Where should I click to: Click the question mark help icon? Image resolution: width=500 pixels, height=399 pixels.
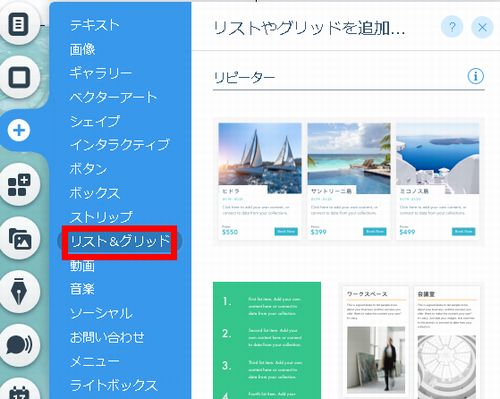[x=452, y=27]
